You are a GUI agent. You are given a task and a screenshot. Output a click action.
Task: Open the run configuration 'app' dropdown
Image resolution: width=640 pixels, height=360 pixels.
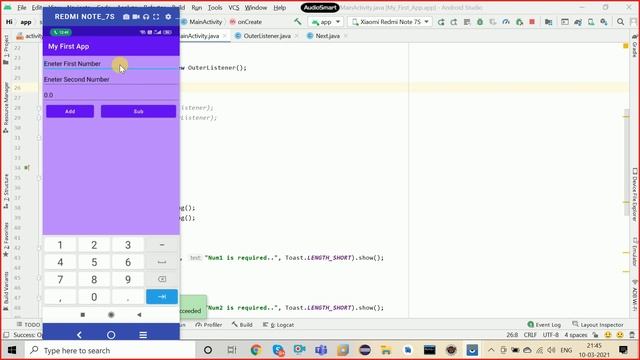click(326, 22)
